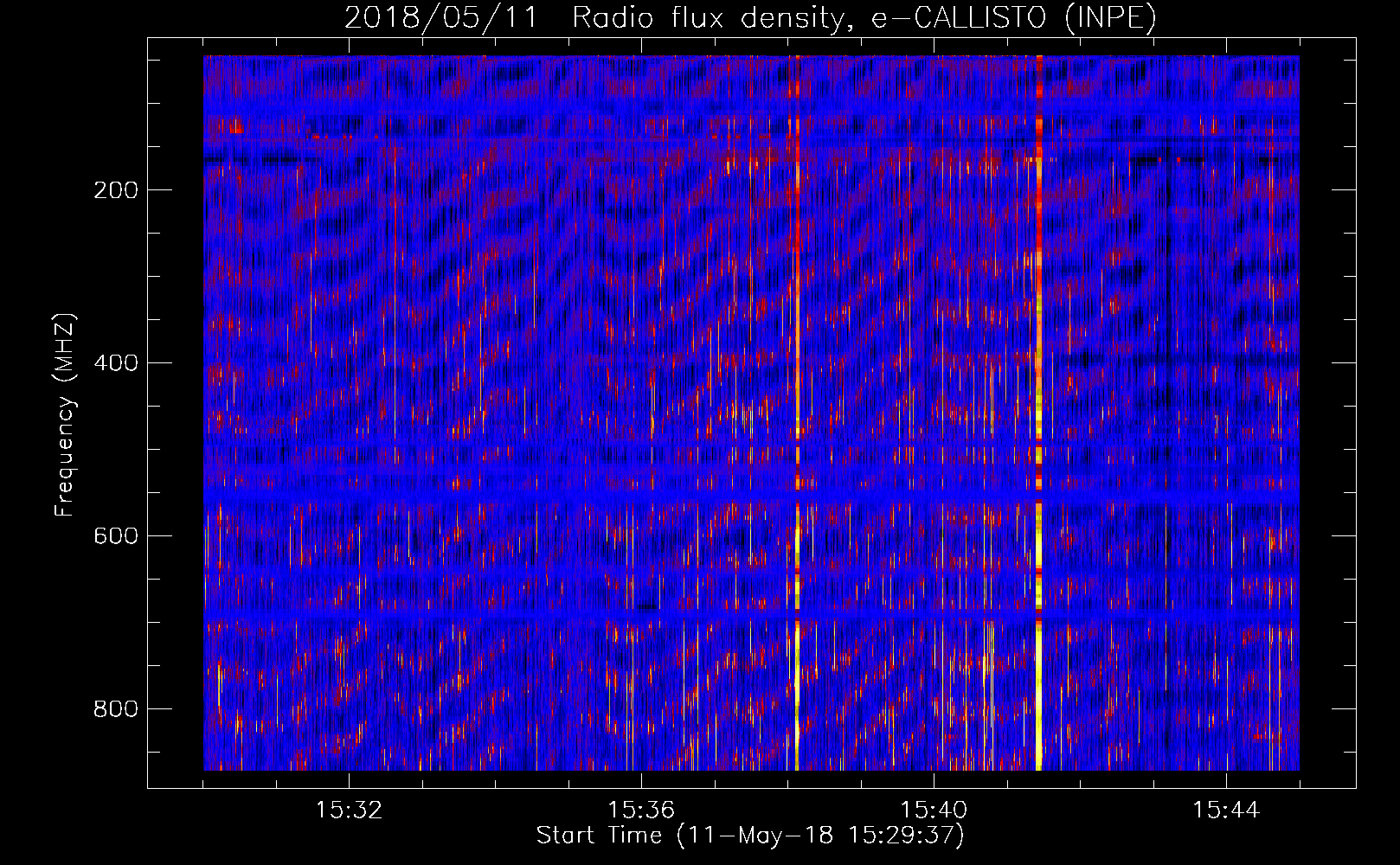1400x865 pixels.
Task: Click the 15:36 time tick label
Action: [x=641, y=811]
